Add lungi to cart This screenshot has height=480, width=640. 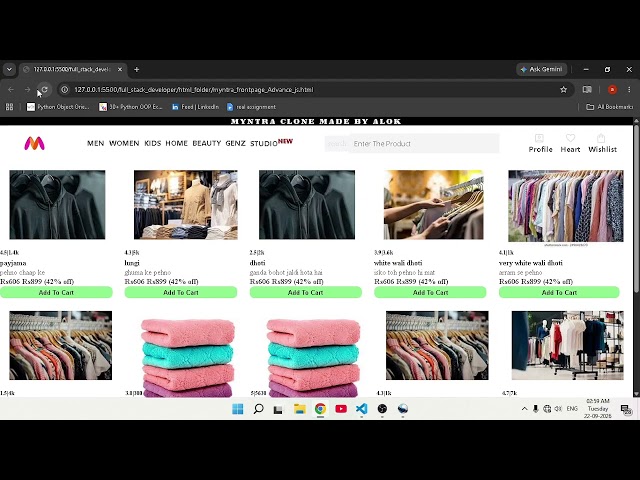(x=181, y=292)
